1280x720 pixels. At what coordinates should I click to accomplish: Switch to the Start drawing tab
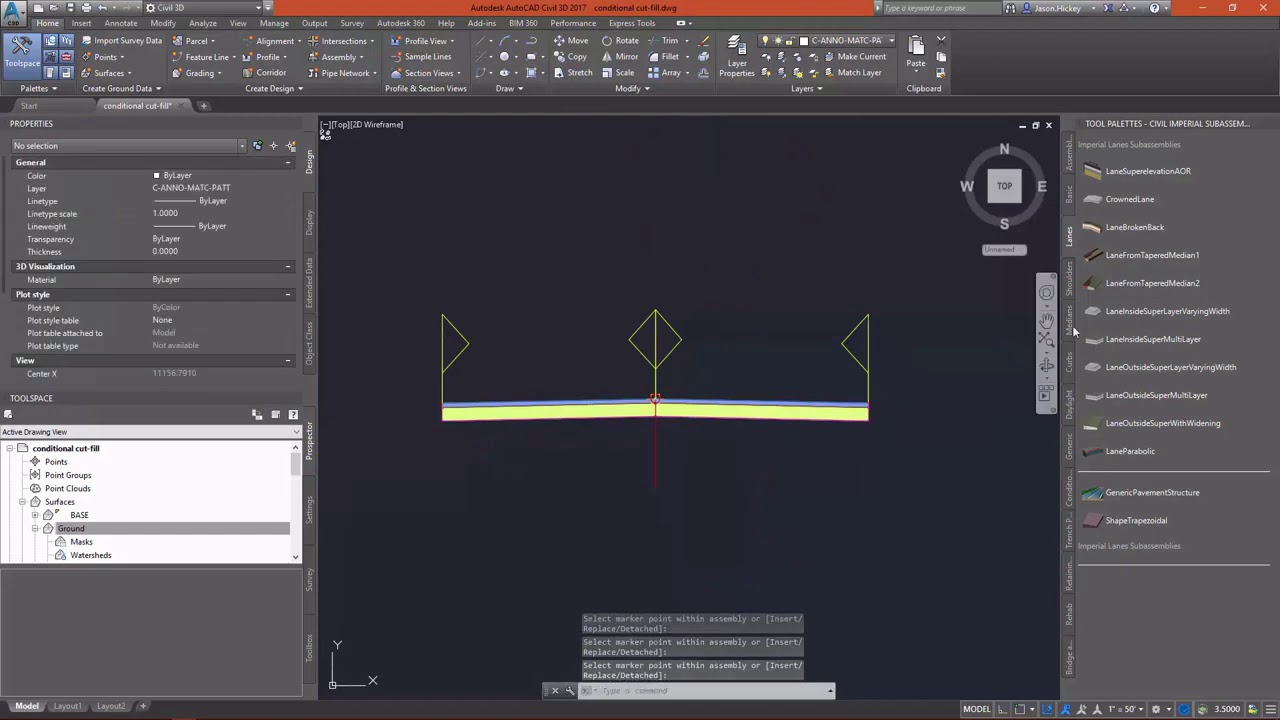[29, 106]
